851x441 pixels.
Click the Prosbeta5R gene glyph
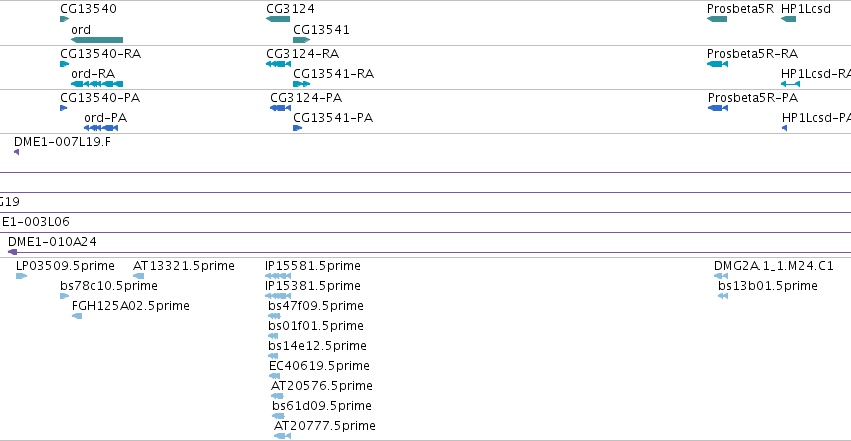(x=717, y=19)
